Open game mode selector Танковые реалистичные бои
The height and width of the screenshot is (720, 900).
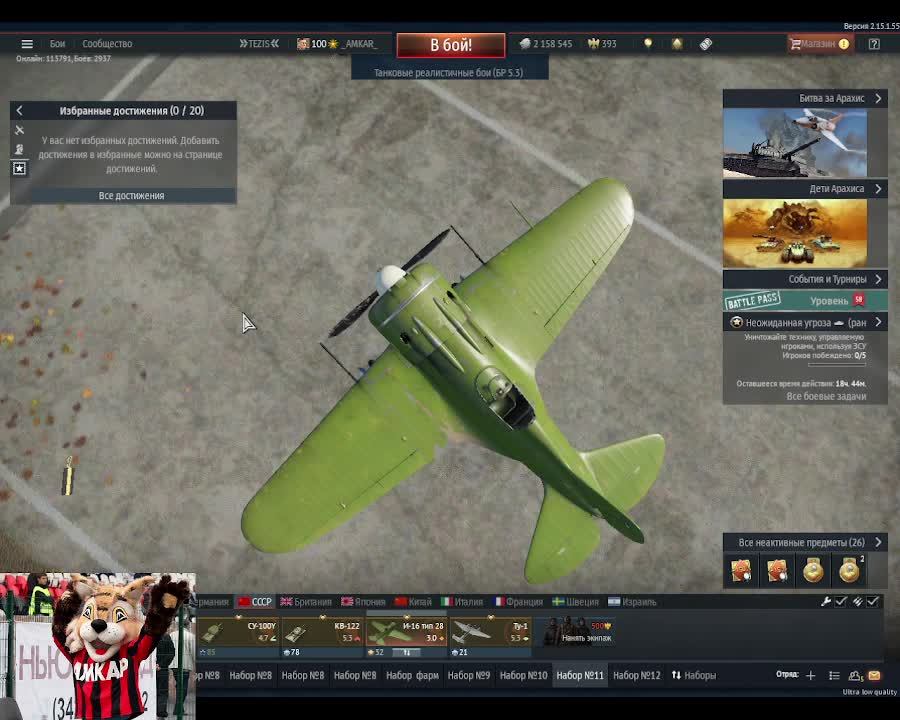[449, 72]
